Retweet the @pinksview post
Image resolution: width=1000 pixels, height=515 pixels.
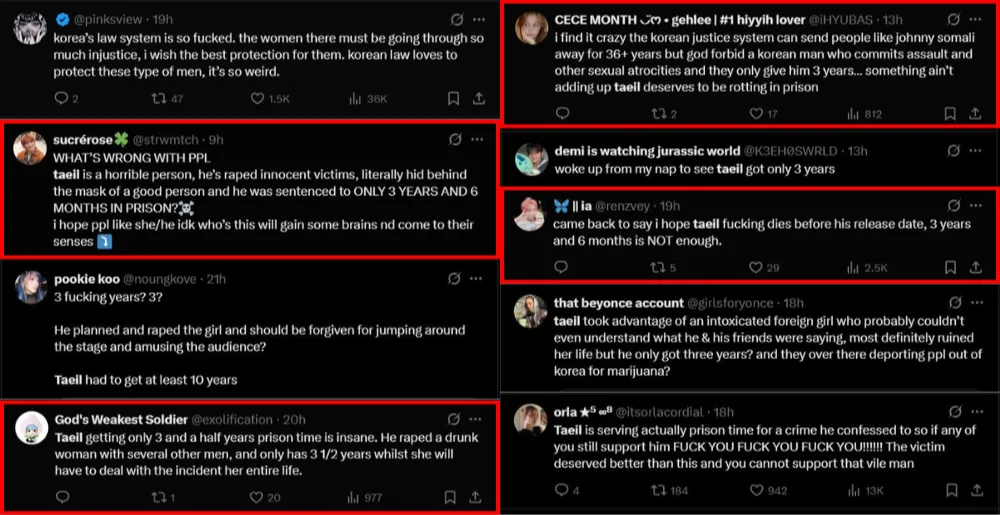pyautogui.click(x=158, y=98)
